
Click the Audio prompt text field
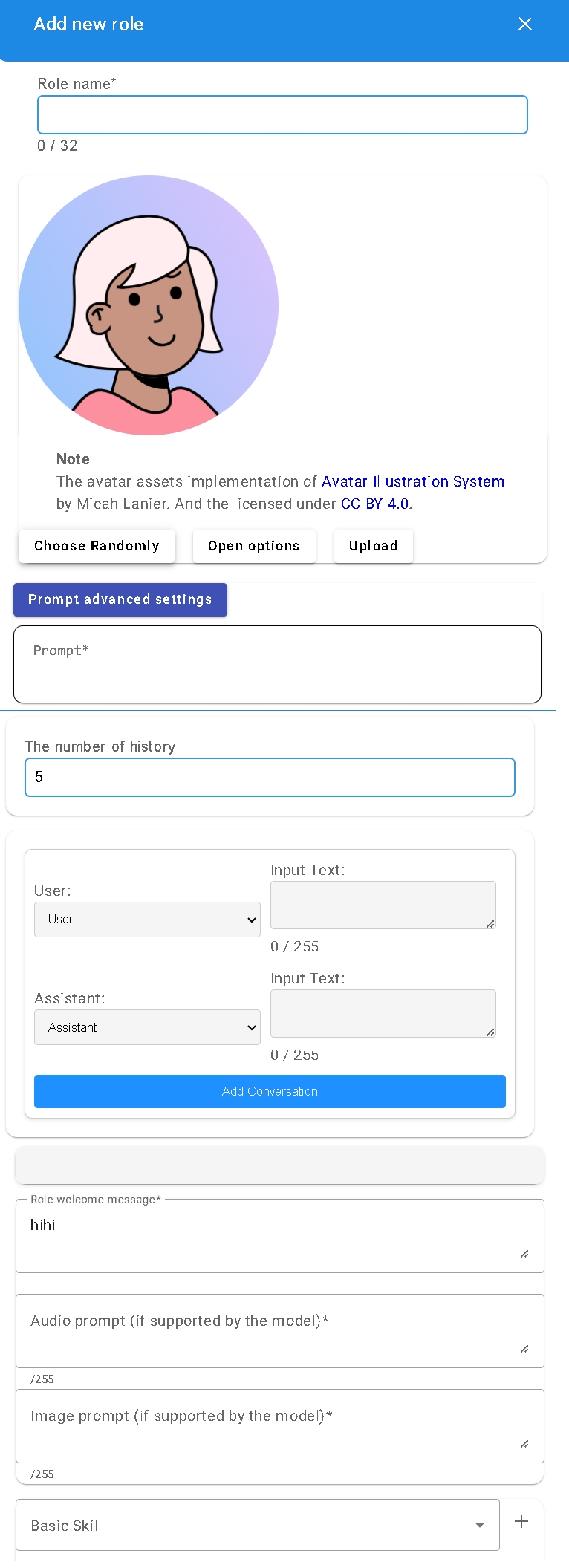pos(279,1331)
